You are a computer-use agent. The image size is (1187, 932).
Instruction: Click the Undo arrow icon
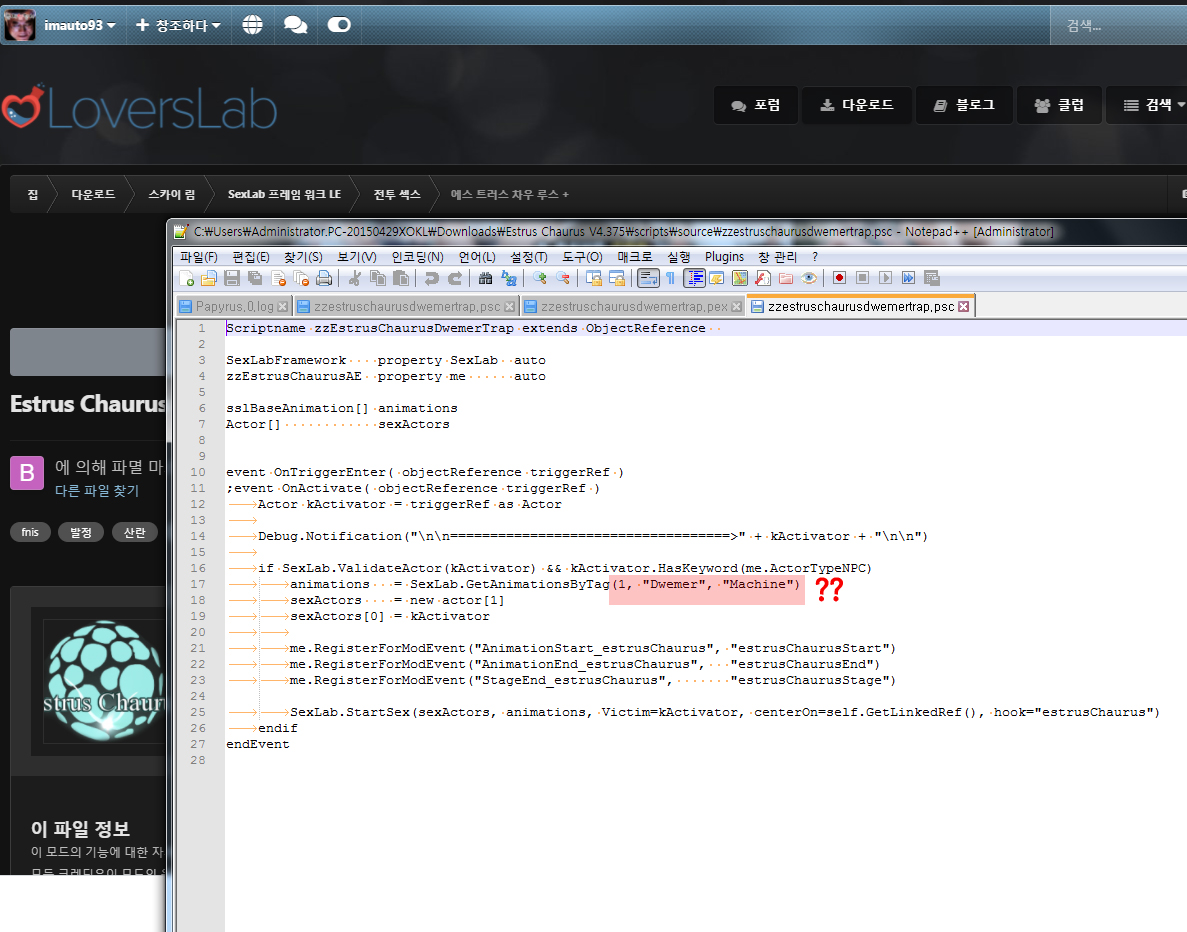coord(431,279)
